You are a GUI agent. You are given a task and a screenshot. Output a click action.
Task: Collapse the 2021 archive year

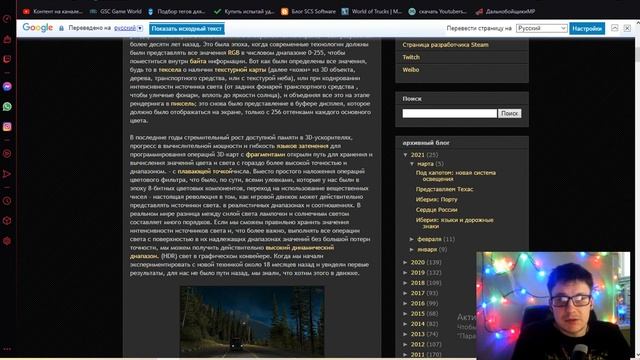(406, 155)
